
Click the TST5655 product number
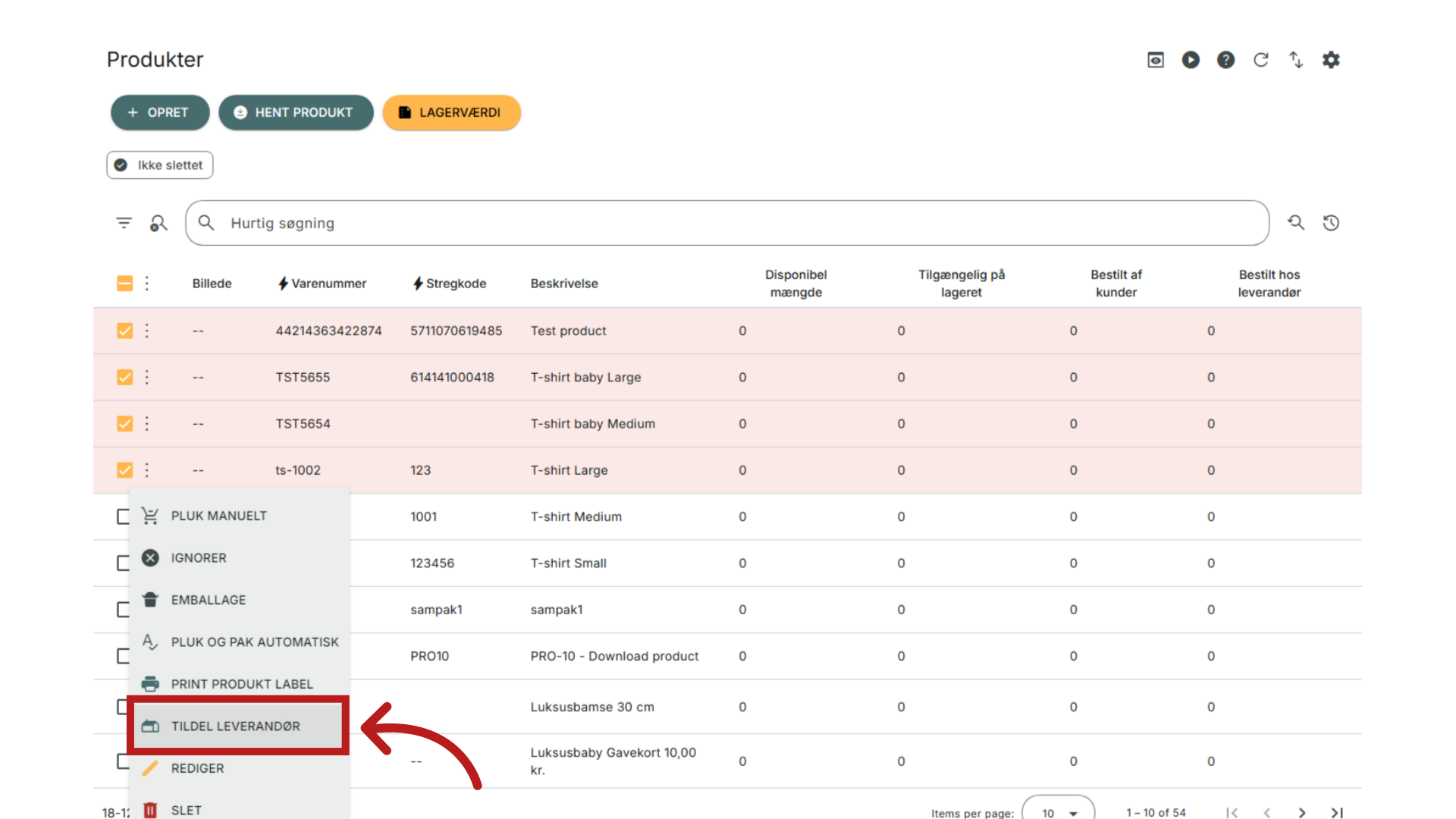[x=303, y=377]
